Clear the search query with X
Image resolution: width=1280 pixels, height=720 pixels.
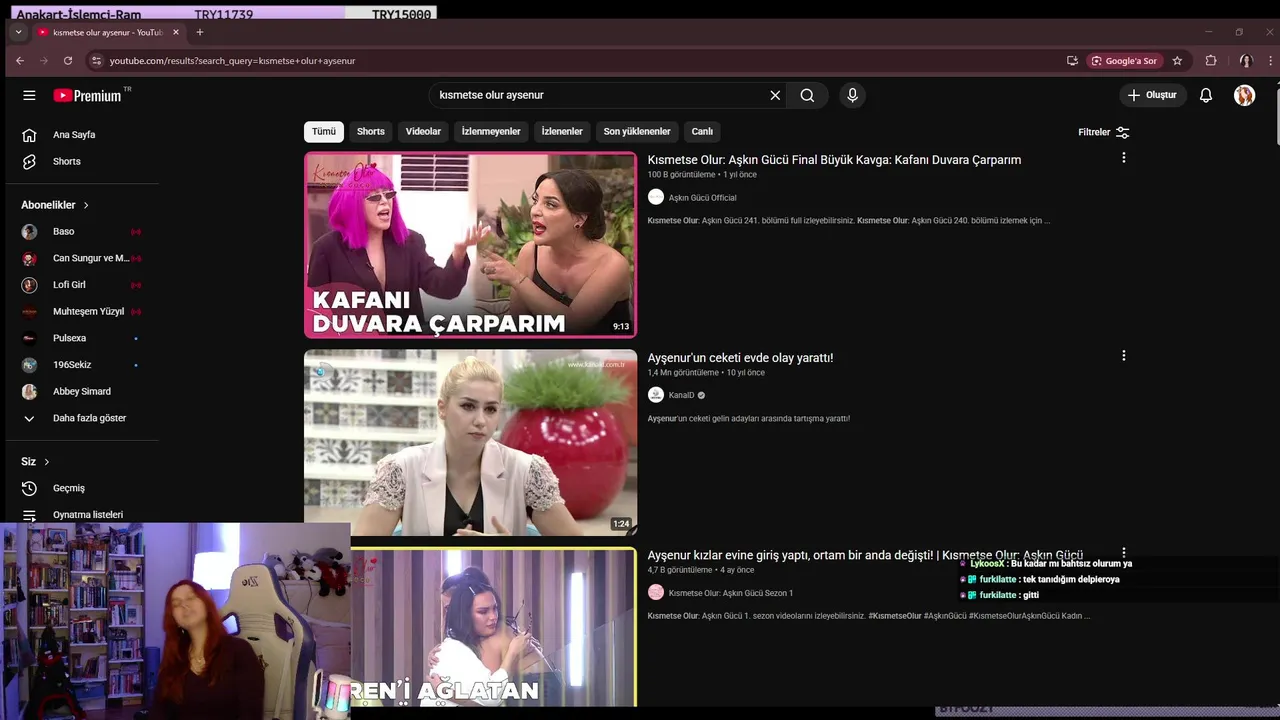775,95
